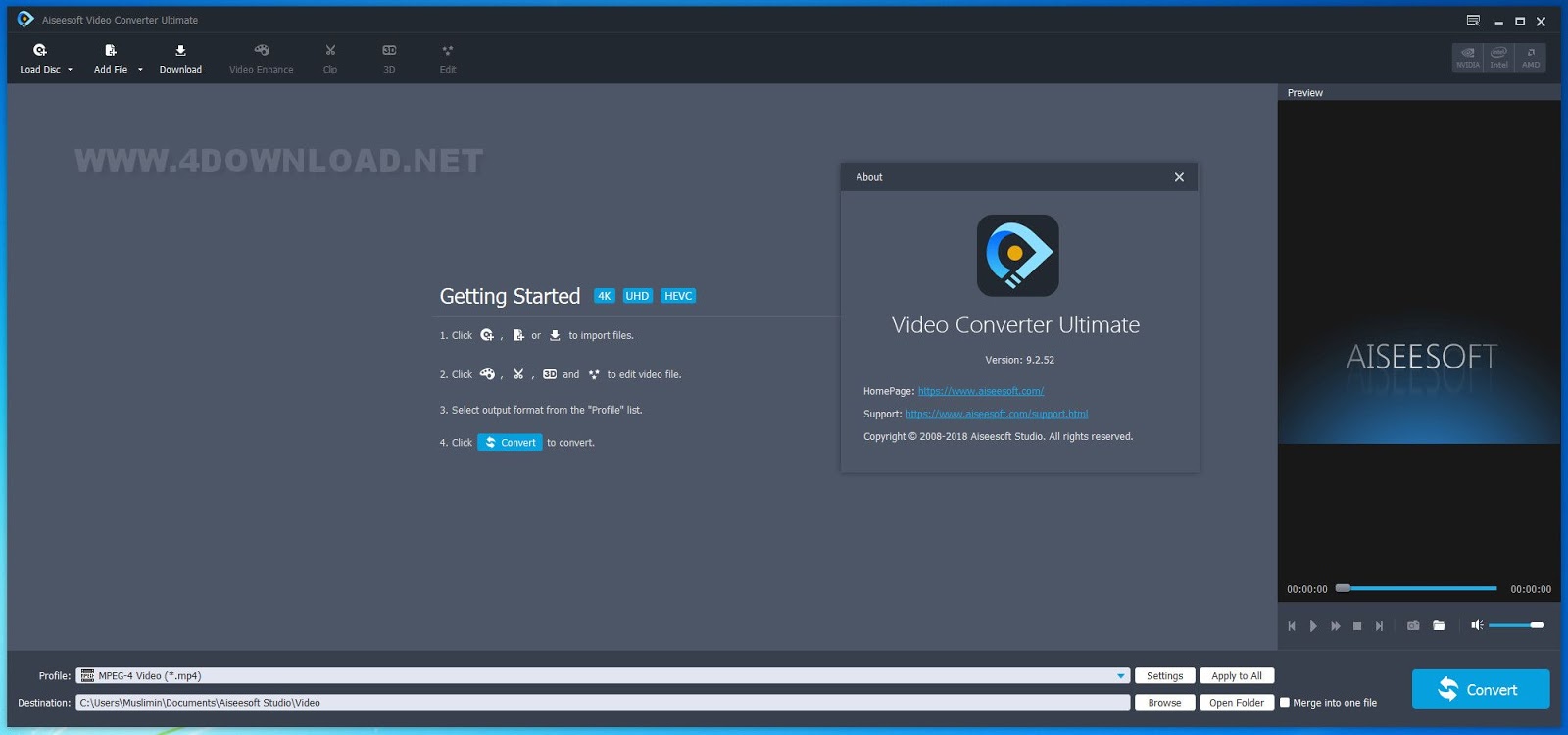Mute the preview volume

1476,625
